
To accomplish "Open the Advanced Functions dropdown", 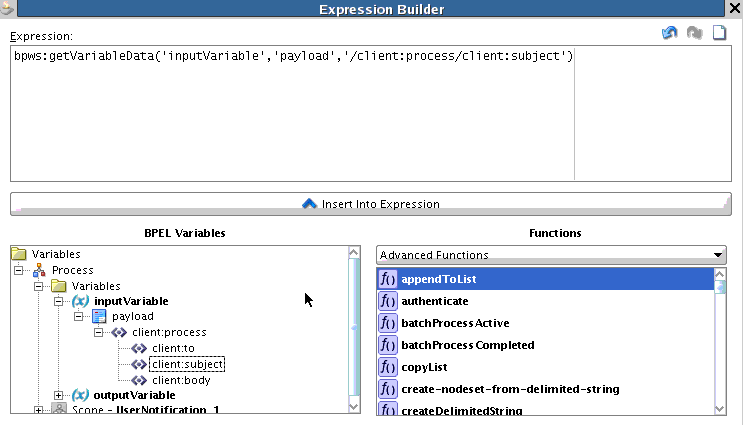I will 551,255.
